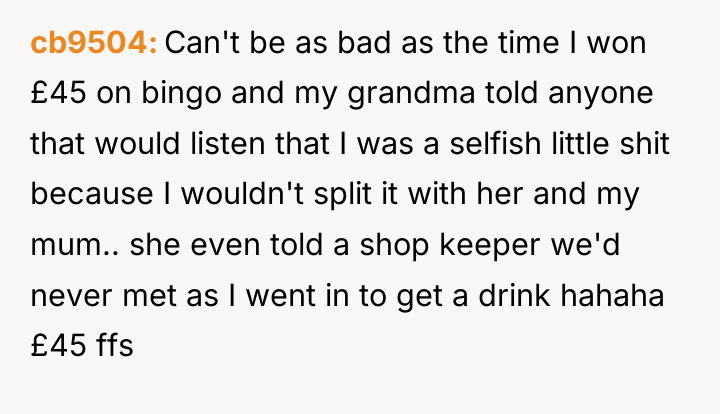Click the word "drink" in the comment
The height and width of the screenshot is (414, 720).
514,295
